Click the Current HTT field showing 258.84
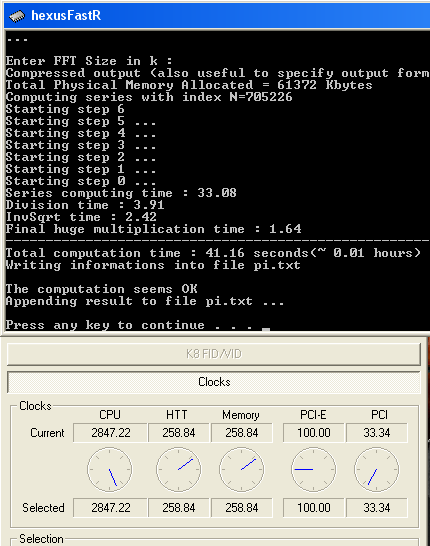The image size is (430, 546). 179,433
